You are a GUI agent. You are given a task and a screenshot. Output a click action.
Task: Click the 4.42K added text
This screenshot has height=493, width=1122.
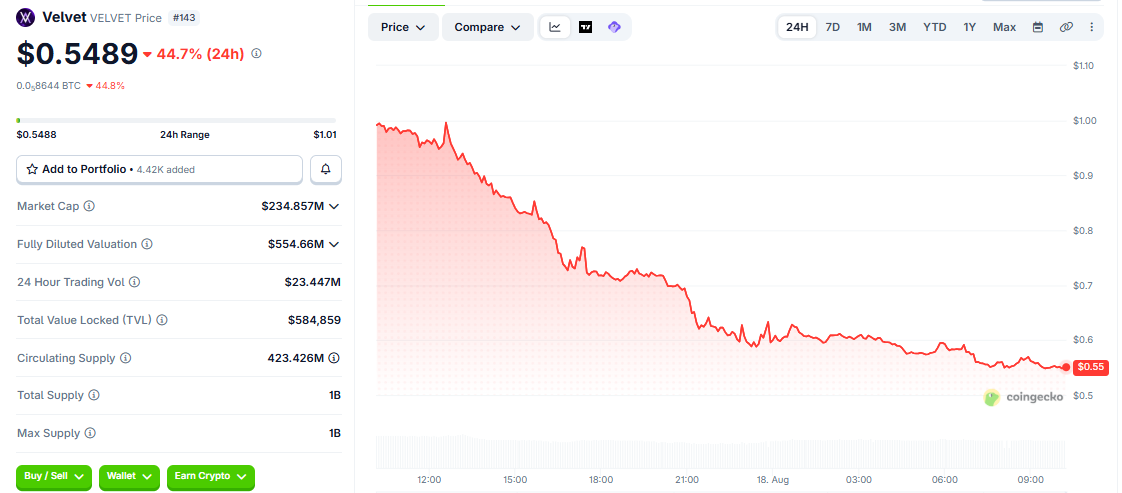[164, 170]
